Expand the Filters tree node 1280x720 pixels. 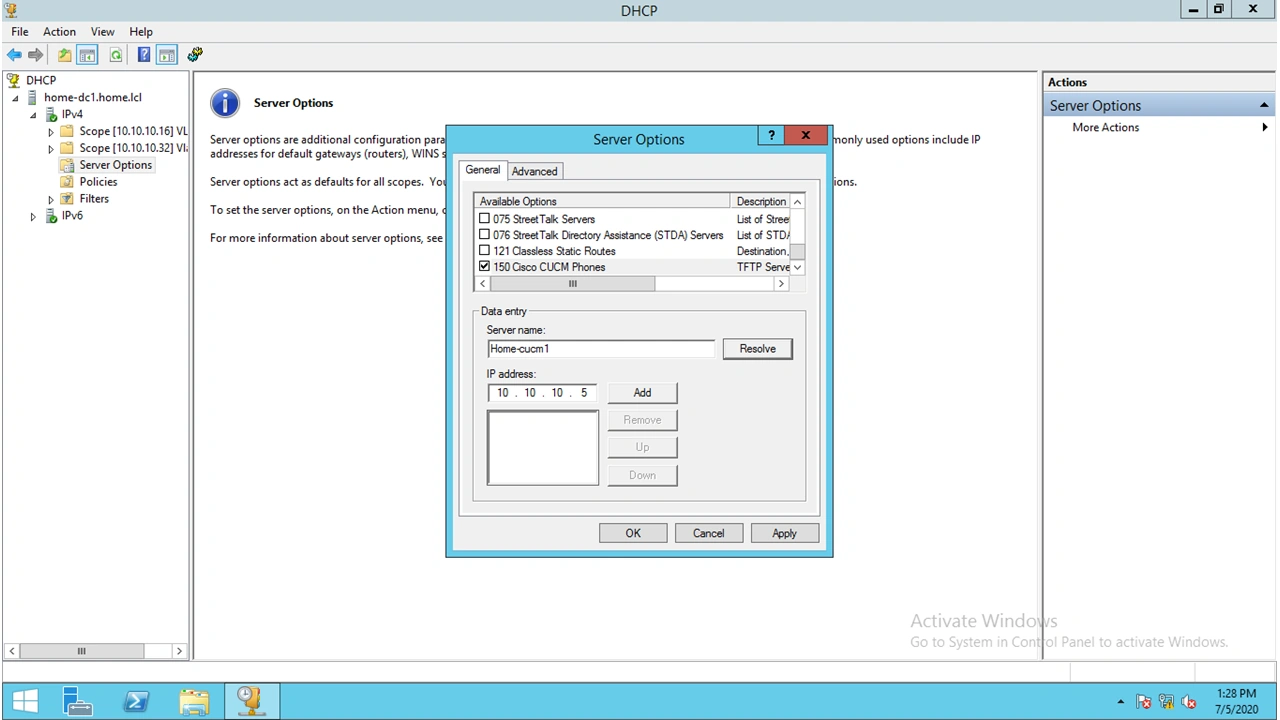(x=51, y=199)
